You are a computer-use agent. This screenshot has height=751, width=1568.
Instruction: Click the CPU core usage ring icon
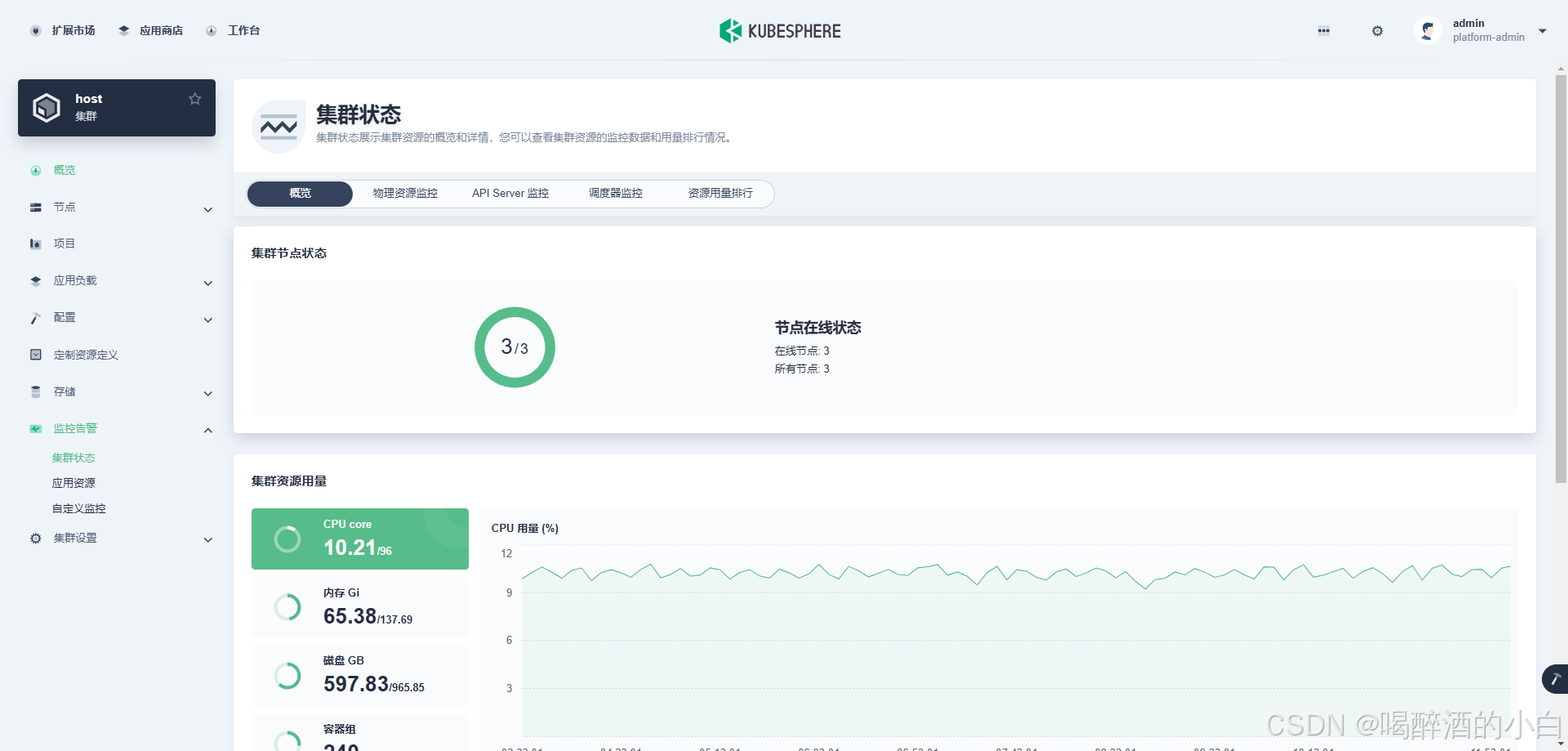pyautogui.click(x=287, y=539)
